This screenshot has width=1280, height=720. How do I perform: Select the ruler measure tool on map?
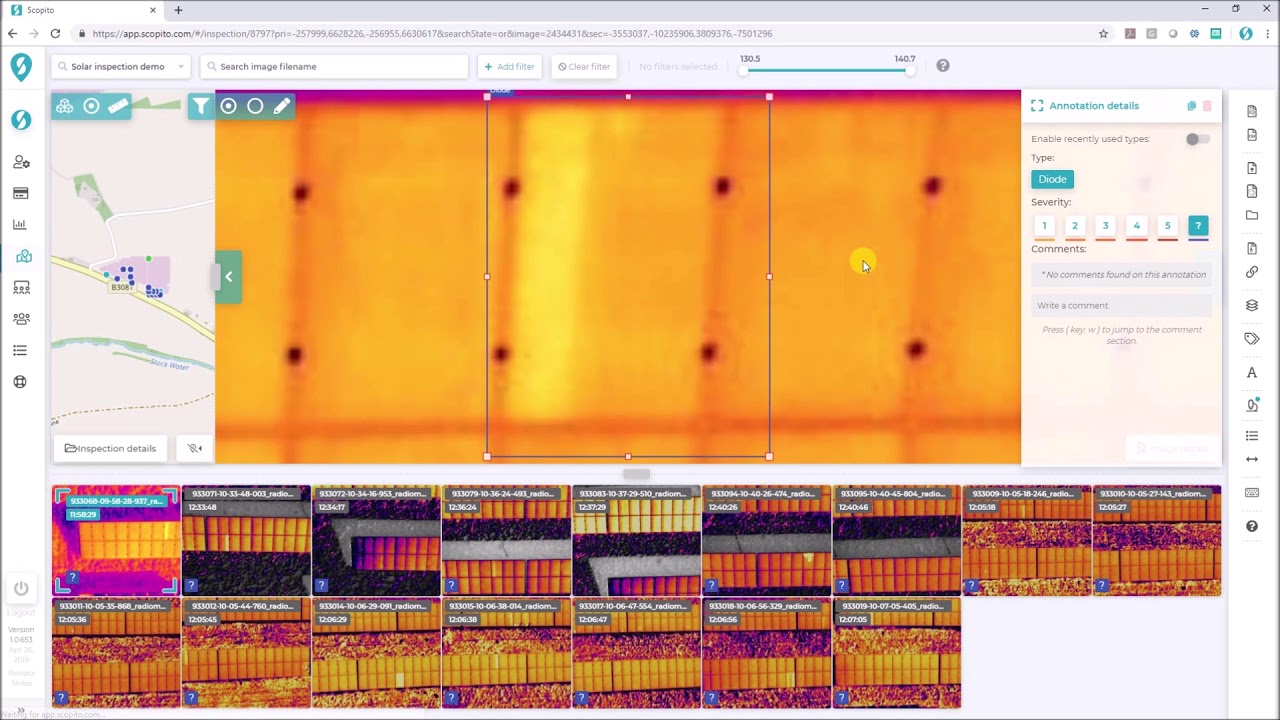(x=118, y=106)
